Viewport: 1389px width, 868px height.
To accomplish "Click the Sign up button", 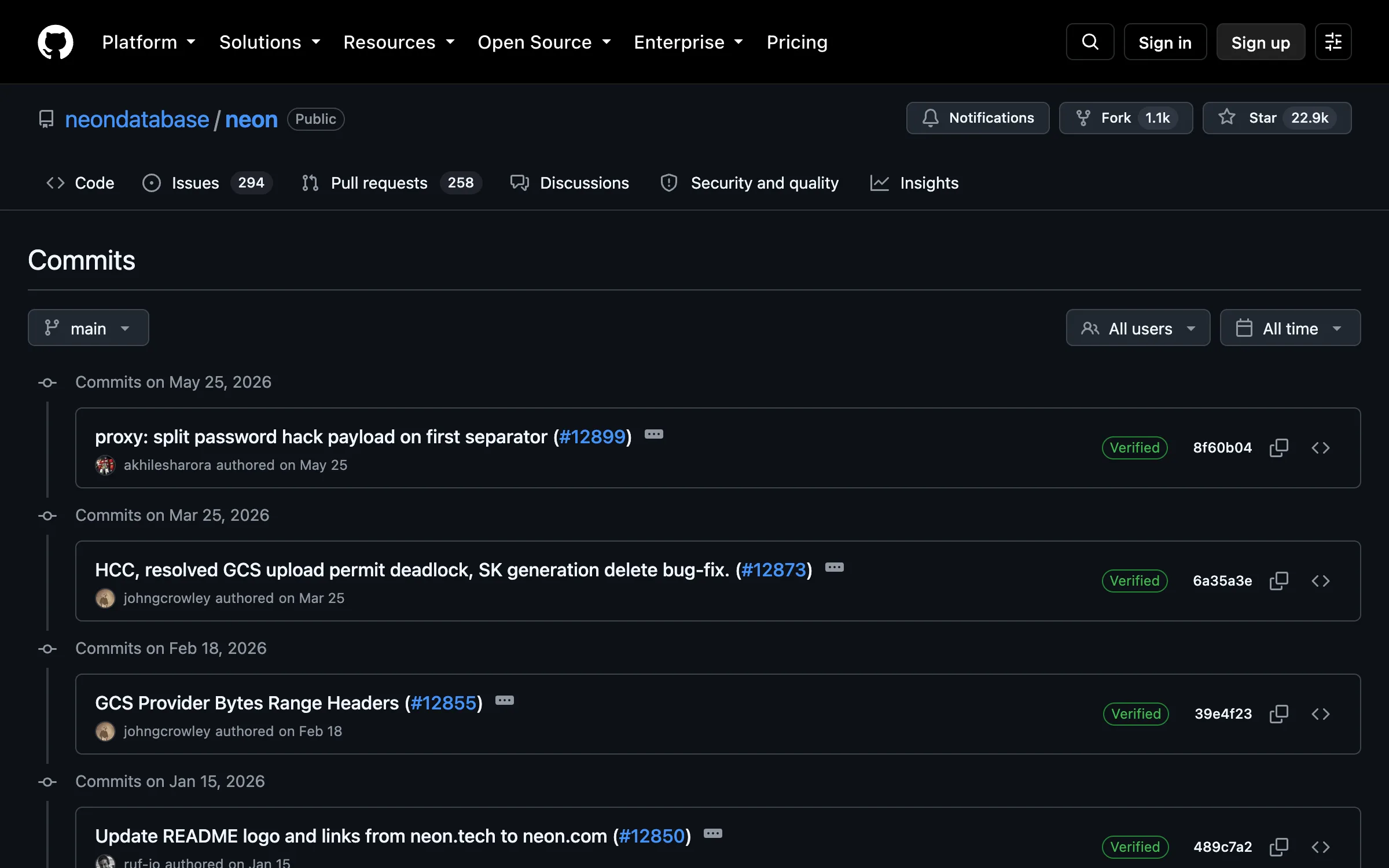I will pos(1261,42).
